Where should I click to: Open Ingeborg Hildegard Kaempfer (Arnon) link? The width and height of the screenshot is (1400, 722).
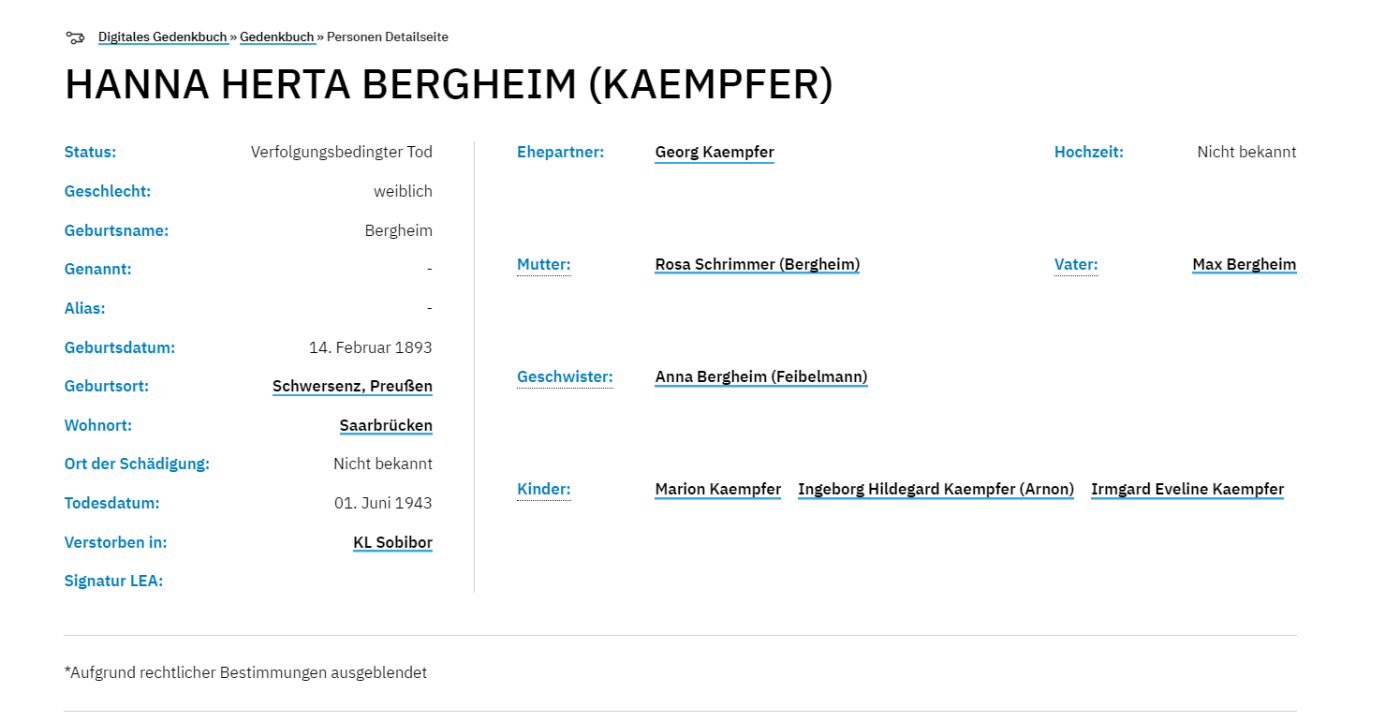pos(936,489)
